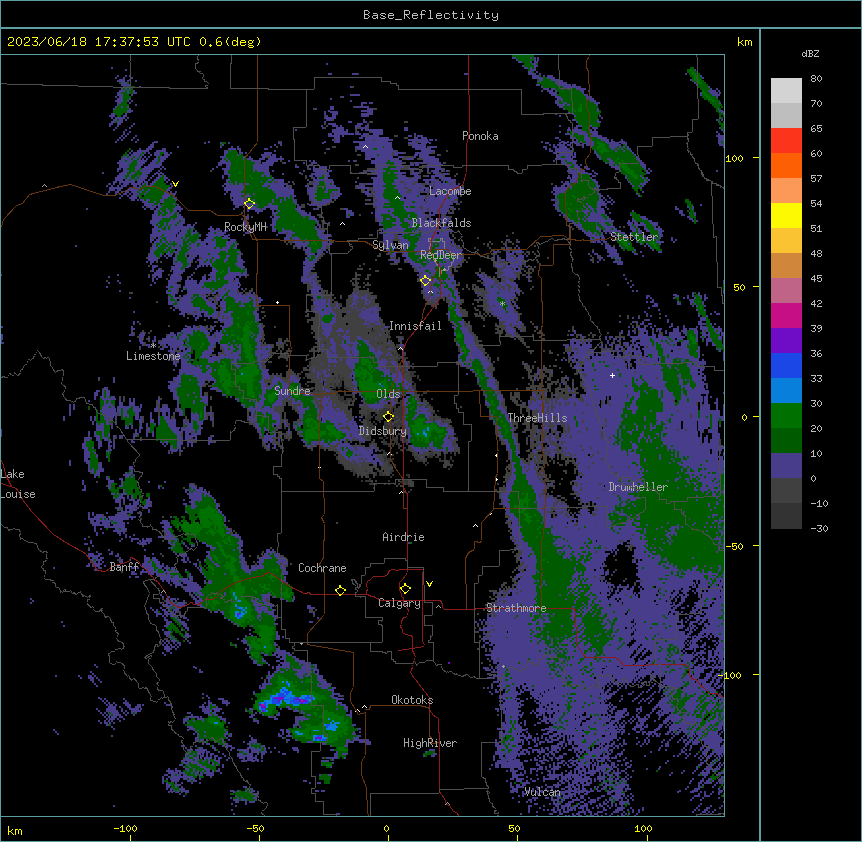The image size is (862, 842).
Task: Click the -30 value on the dBZ scale
Action: [x=819, y=528]
